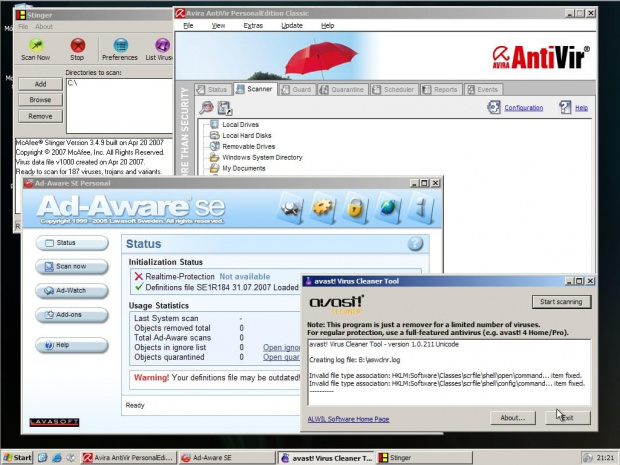The height and width of the screenshot is (465, 620).
Task: Click the system tray icon beside clock
Action: [x=588, y=458]
